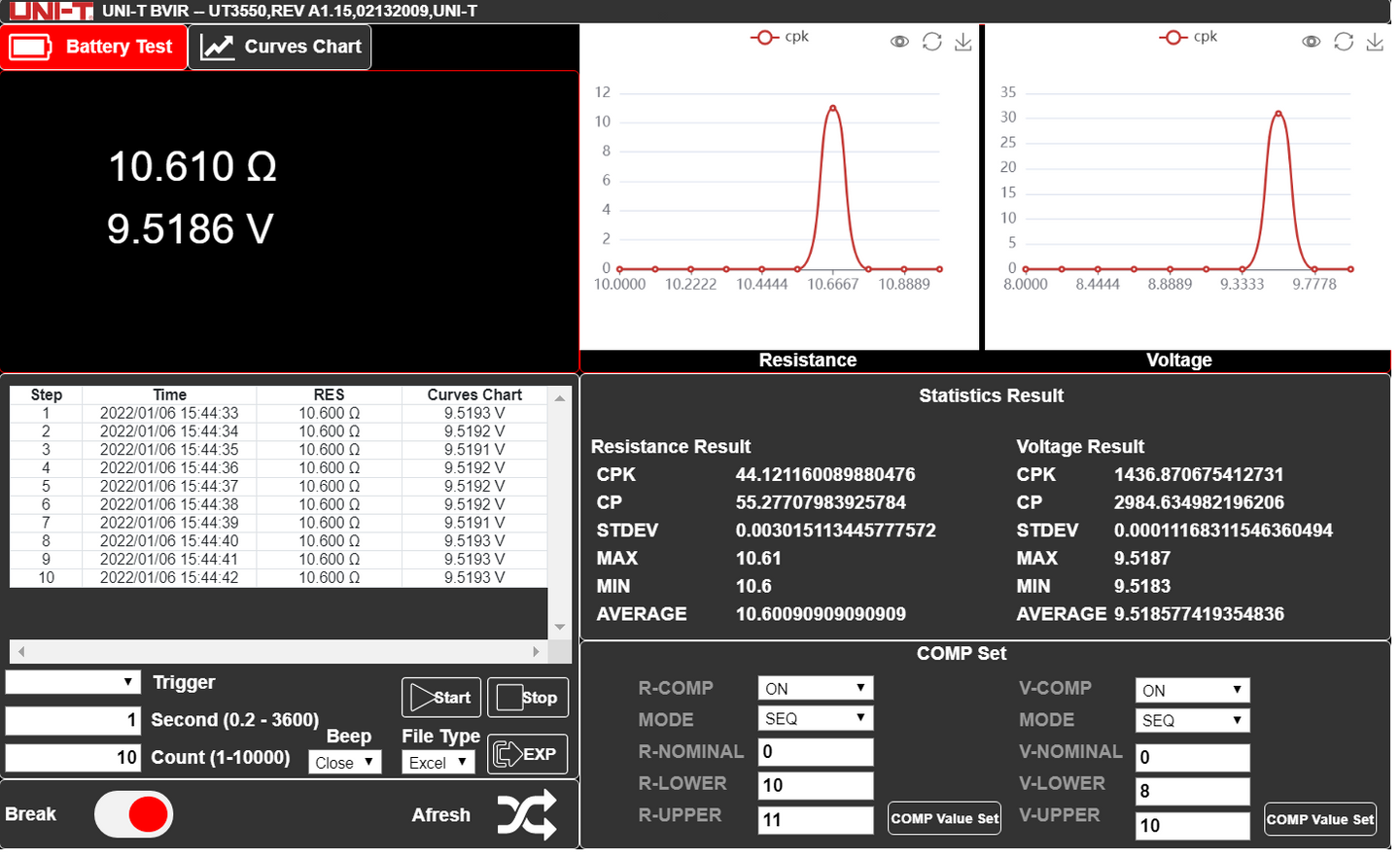Viewport: 1400px width, 858px height.
Task: Click the R-UPPER input field
Action: click(x=815, y=819)
